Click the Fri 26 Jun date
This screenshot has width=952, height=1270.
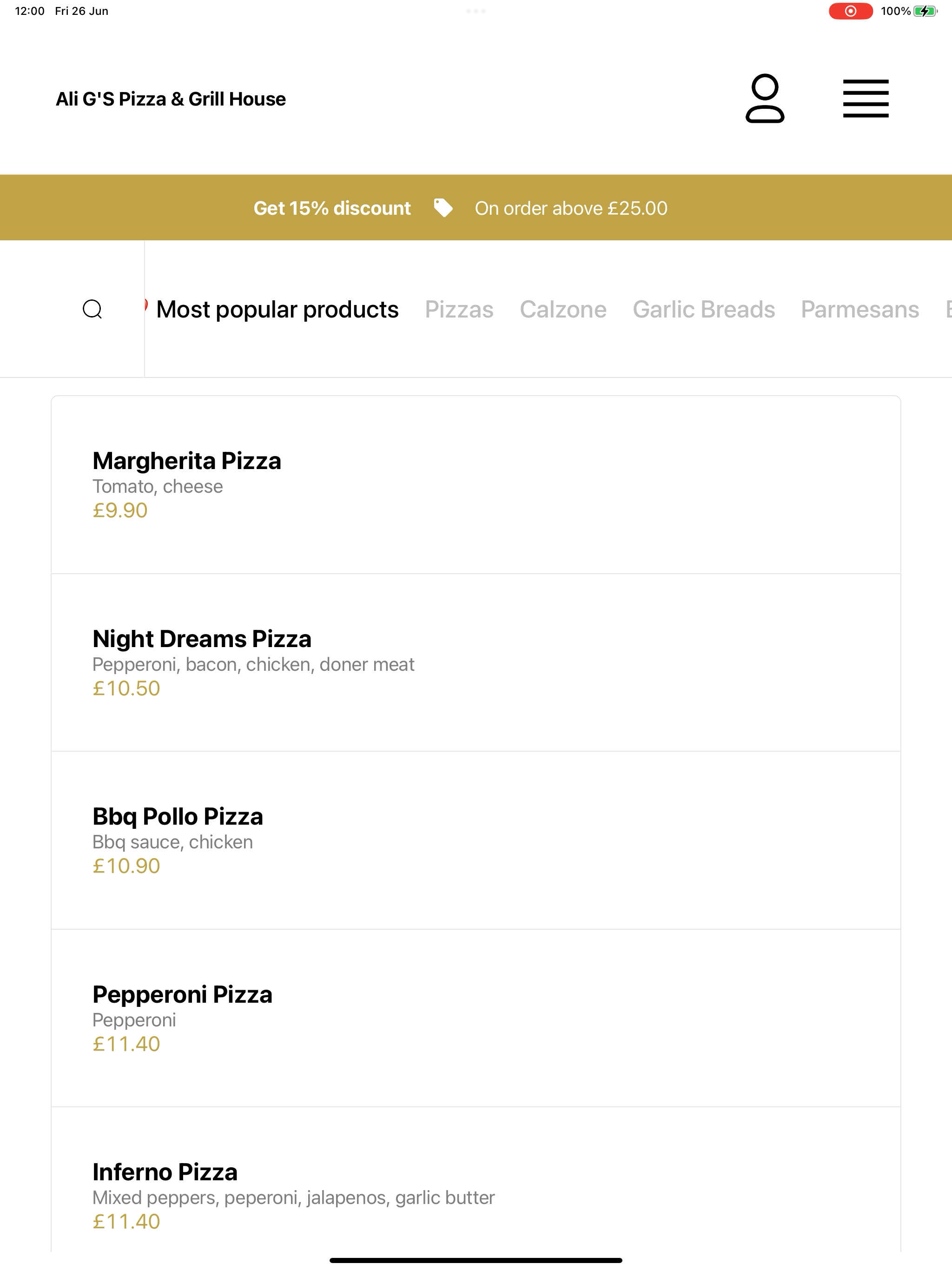click(81, 11)
